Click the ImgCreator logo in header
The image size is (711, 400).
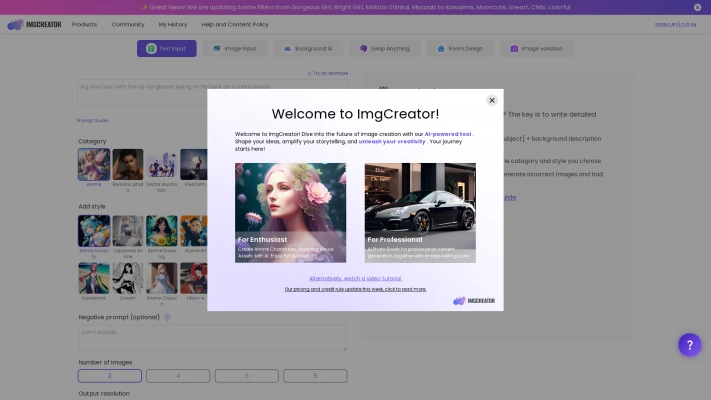(34, 24)
